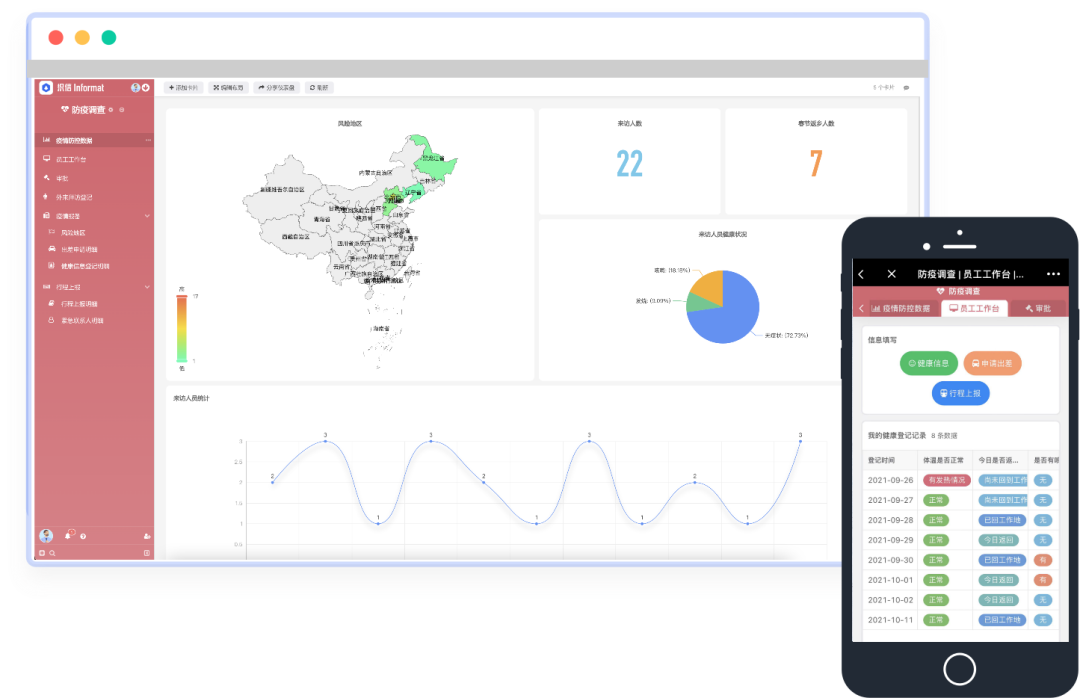The width and height of the screenshot is (1080, 698).
Task: Click the X close icon in phone header
Action: coord(891,274)
